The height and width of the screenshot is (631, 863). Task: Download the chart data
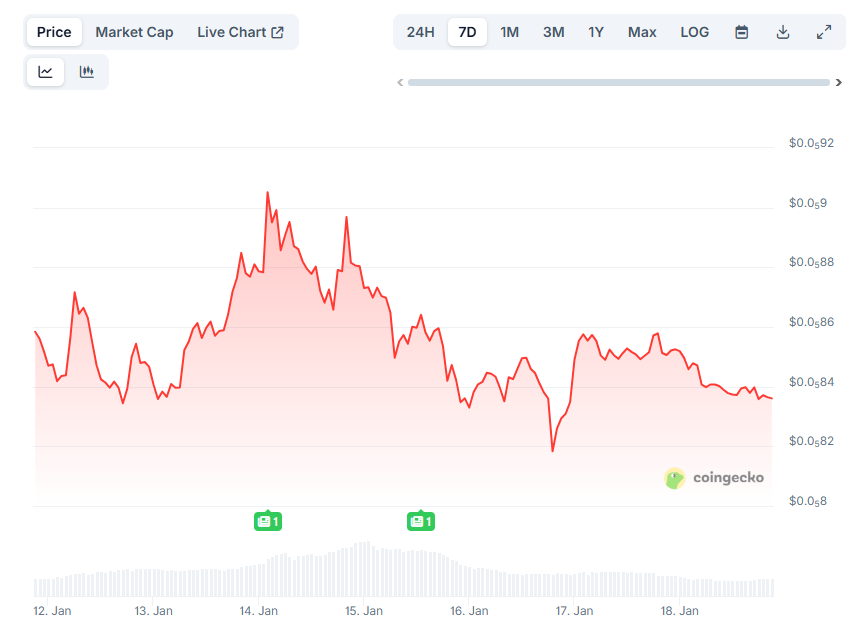click(x=782, y=31)
